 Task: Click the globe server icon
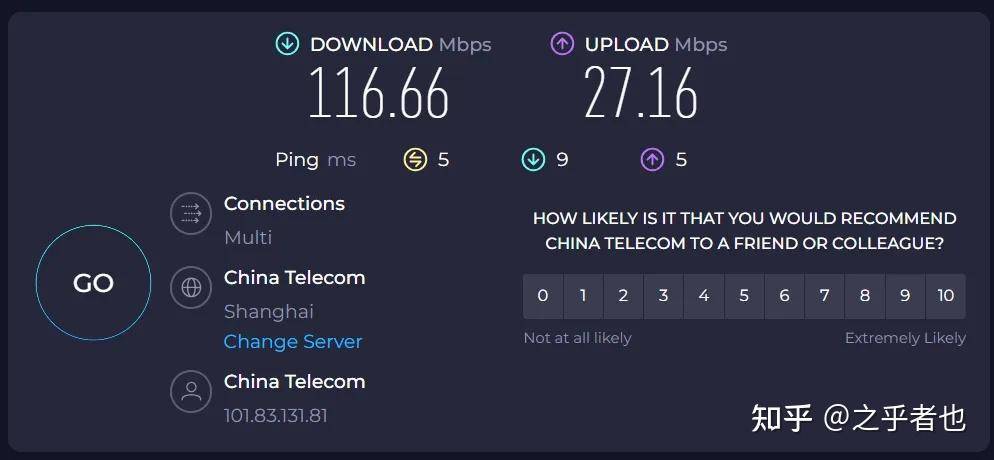pyautogui.click(x=191, y=288)
